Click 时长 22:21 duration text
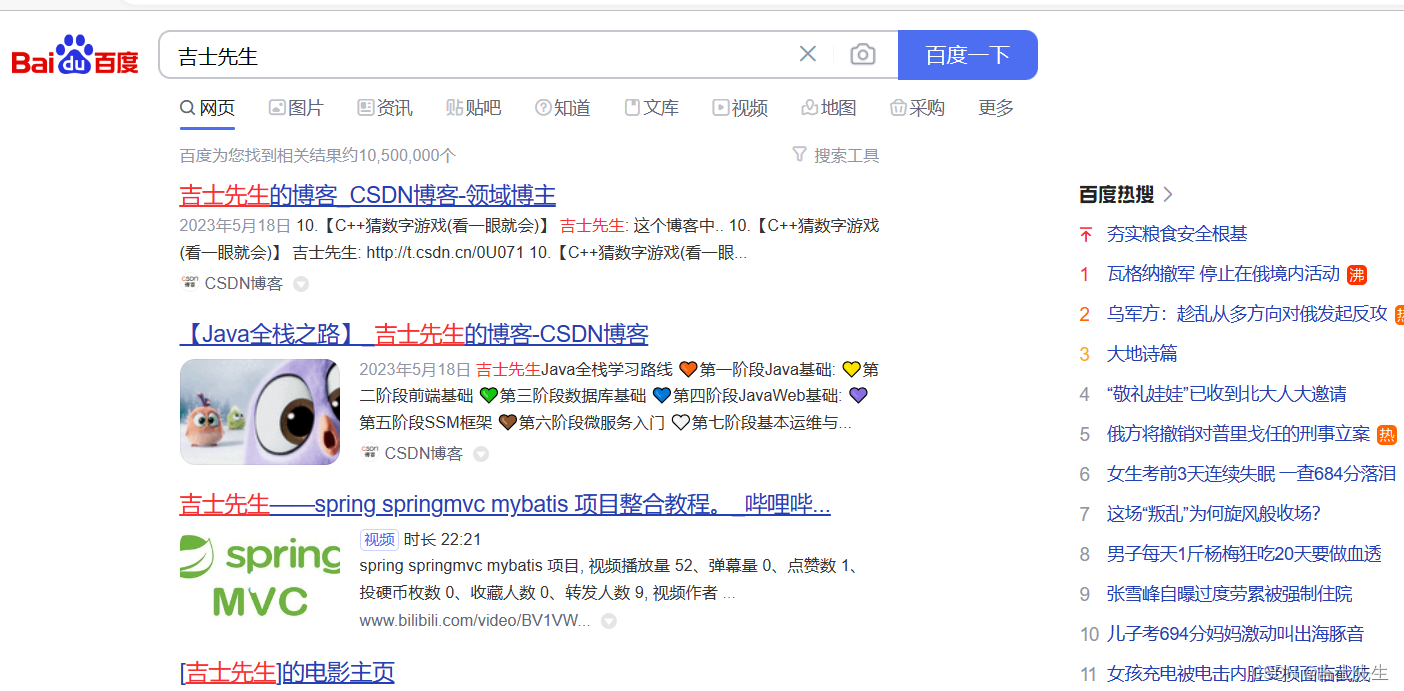1404x691 pixels. (x=442, y=540)
